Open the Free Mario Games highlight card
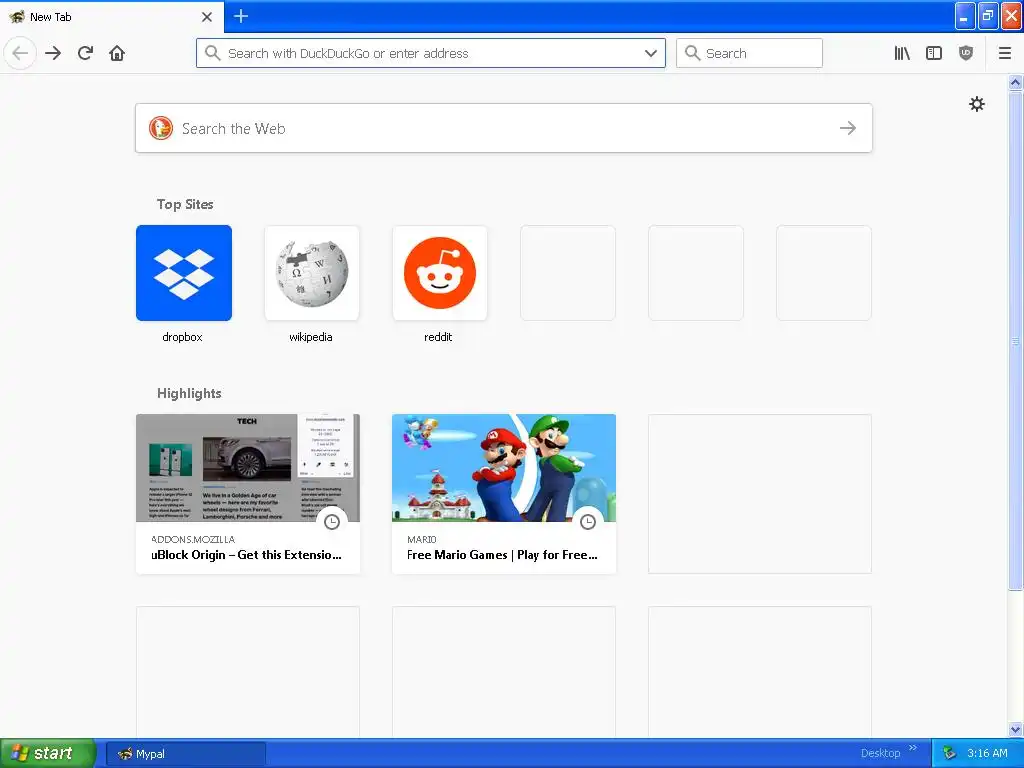Screen dimensions: 1024x768 tap(504, 494)
